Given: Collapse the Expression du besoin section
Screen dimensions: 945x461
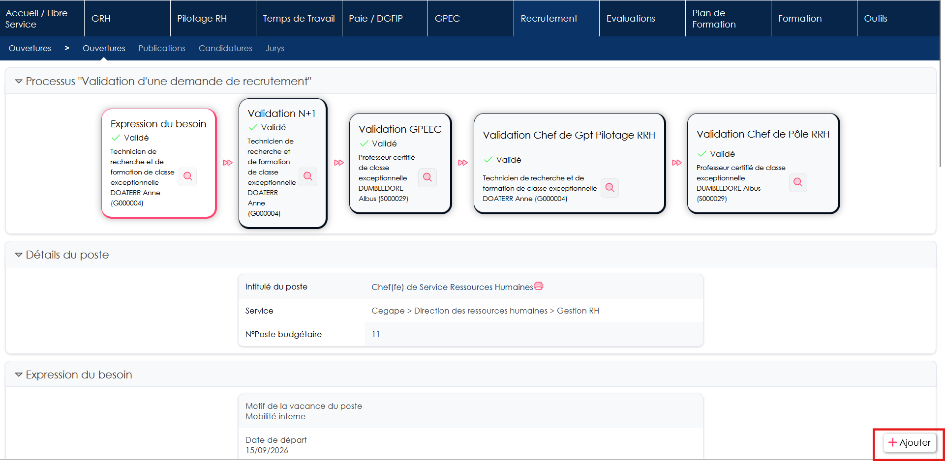Looking at the screenshot, I should [18, 375].
